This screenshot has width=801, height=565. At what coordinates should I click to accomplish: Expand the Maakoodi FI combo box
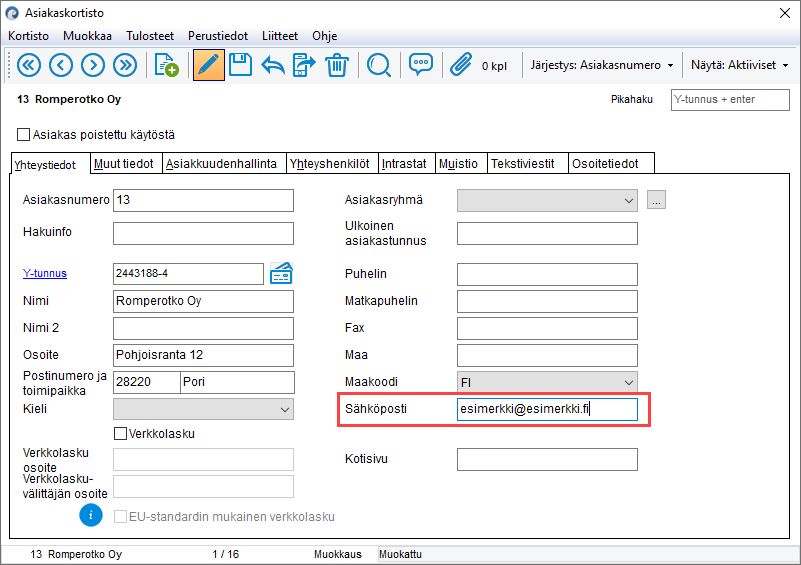pos(547,382)
